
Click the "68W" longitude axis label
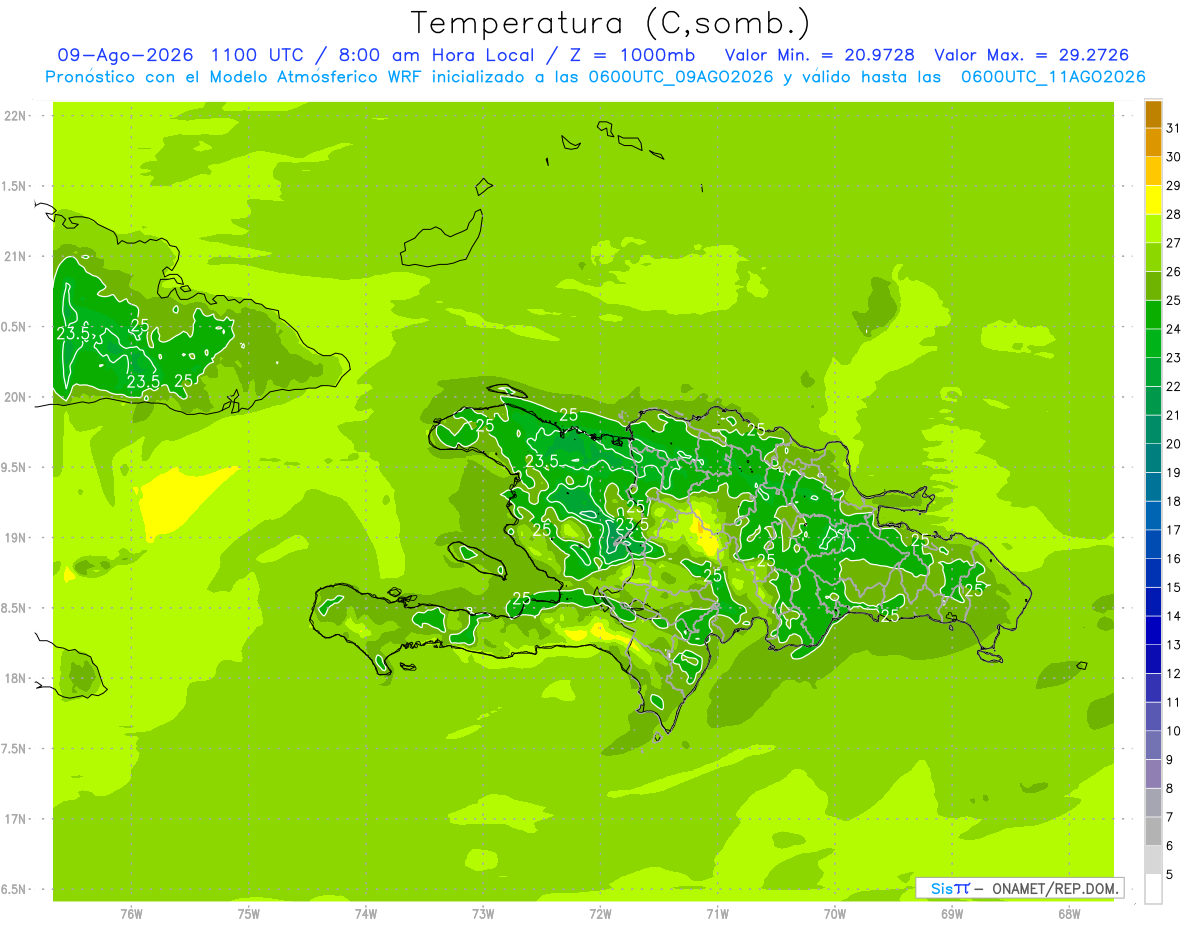[1069, 914]
